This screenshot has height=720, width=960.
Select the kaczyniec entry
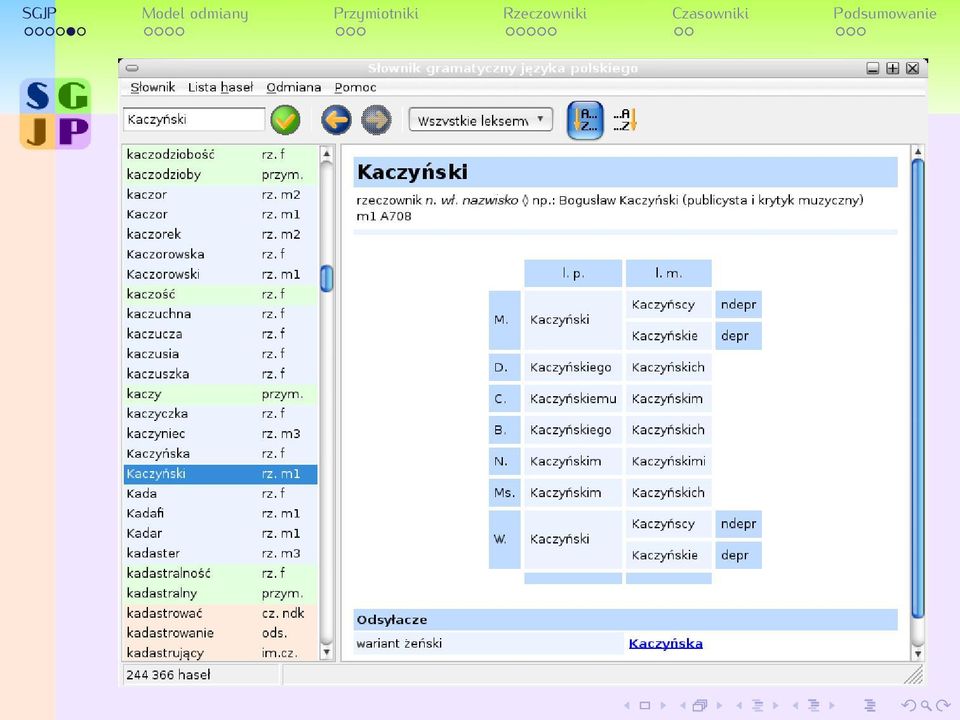pos(220,433)
